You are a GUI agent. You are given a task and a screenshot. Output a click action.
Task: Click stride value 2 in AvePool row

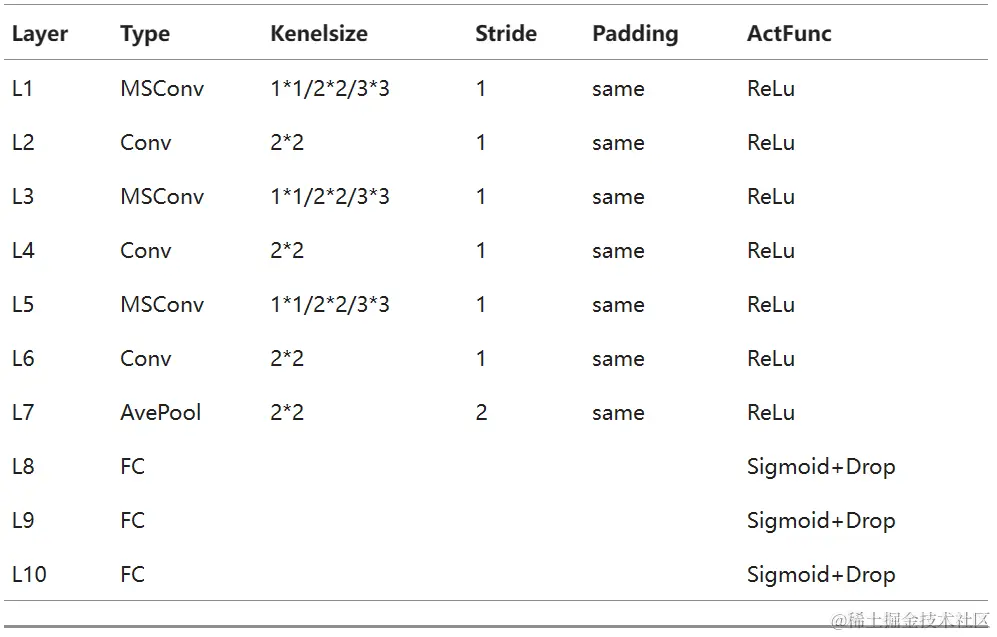click(x=481, y=413)
